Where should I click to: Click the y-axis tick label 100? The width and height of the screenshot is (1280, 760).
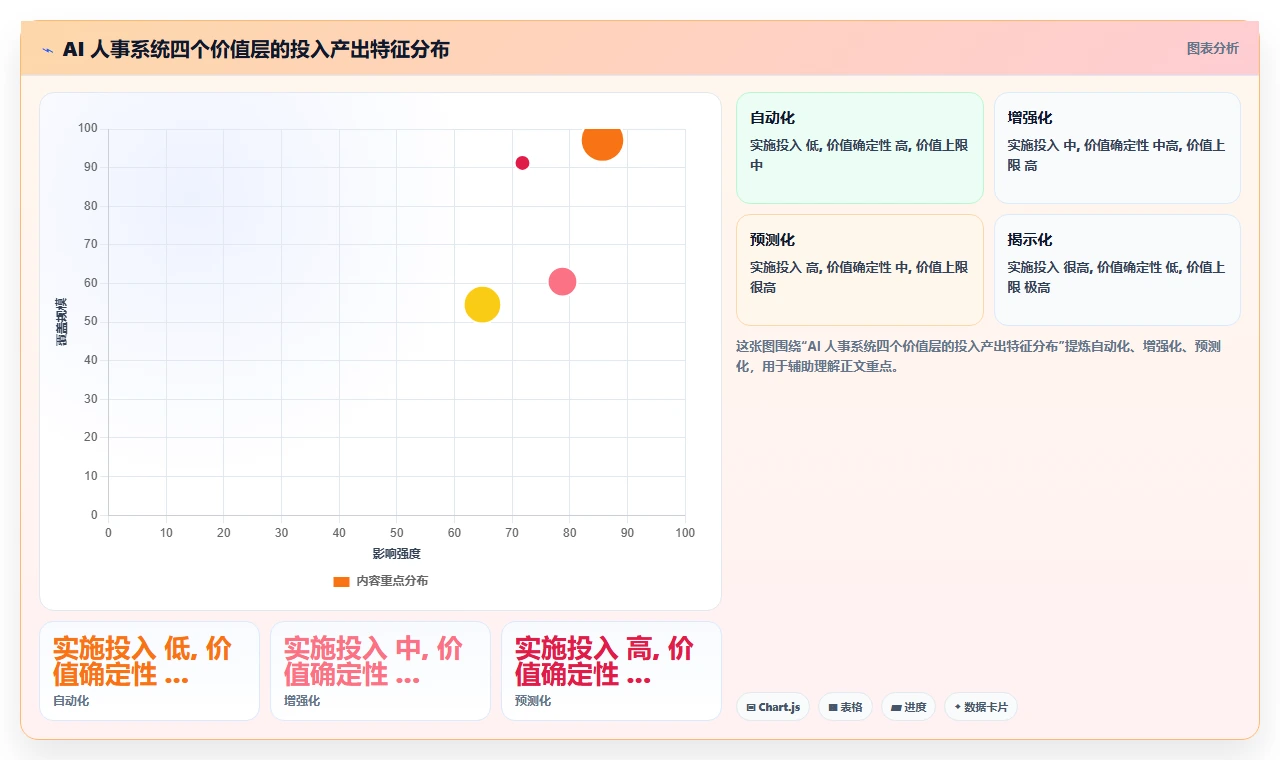click(x=88, y=128)
